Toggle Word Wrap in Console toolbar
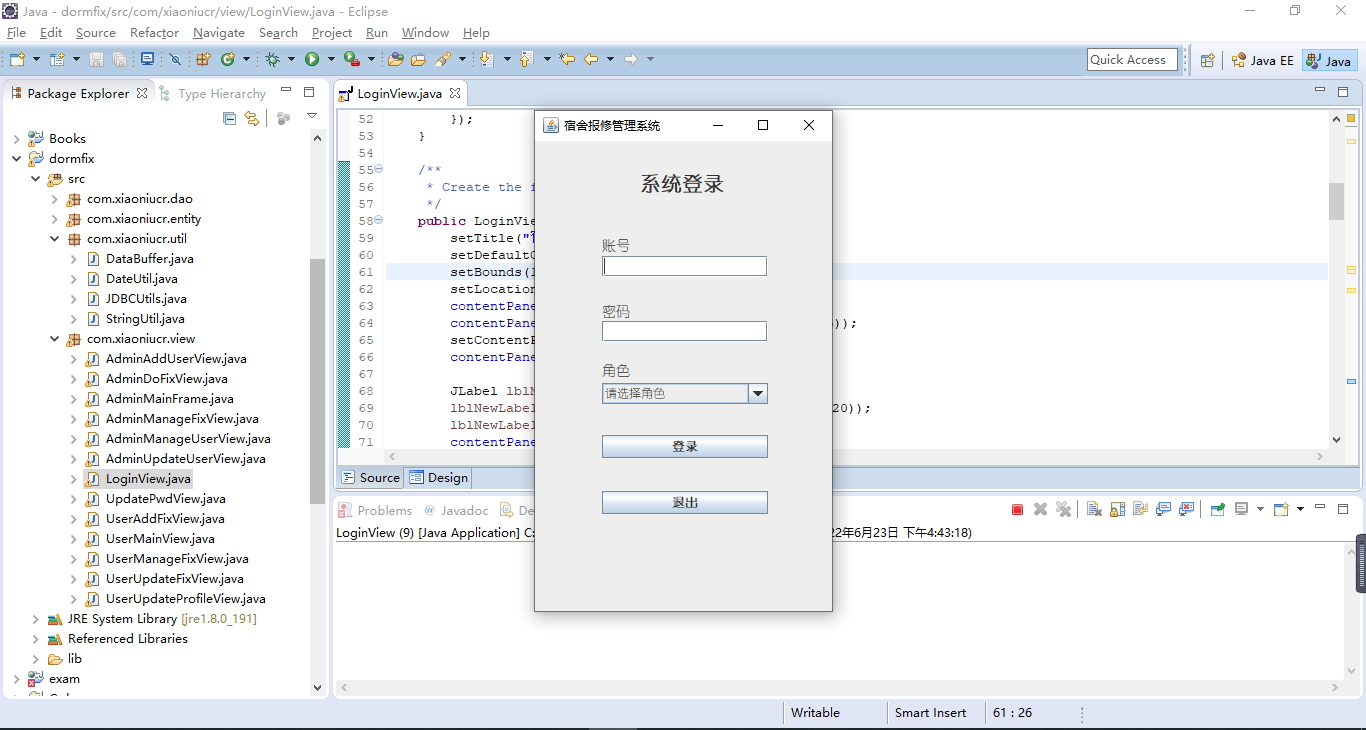 (x=1140, y=509)
